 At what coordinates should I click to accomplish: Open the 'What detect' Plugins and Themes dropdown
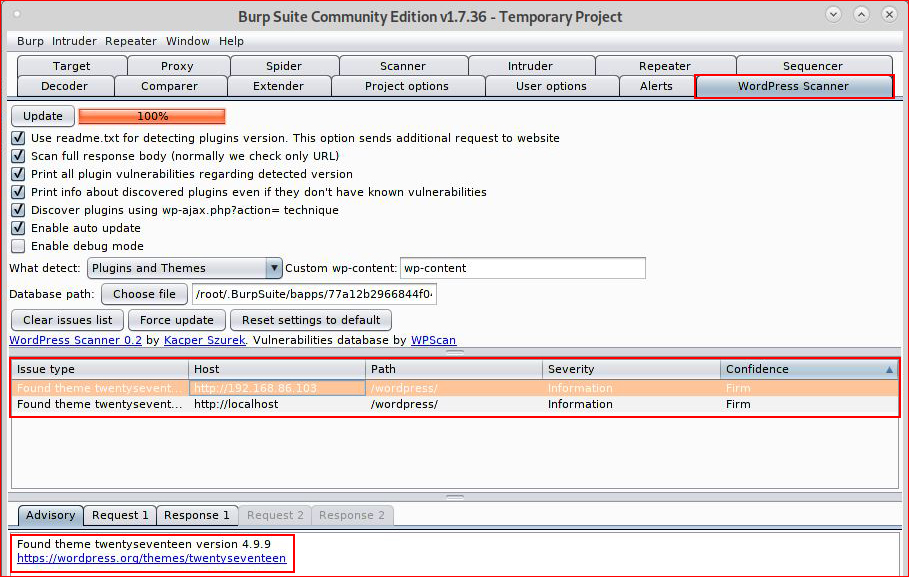(184, 268)
